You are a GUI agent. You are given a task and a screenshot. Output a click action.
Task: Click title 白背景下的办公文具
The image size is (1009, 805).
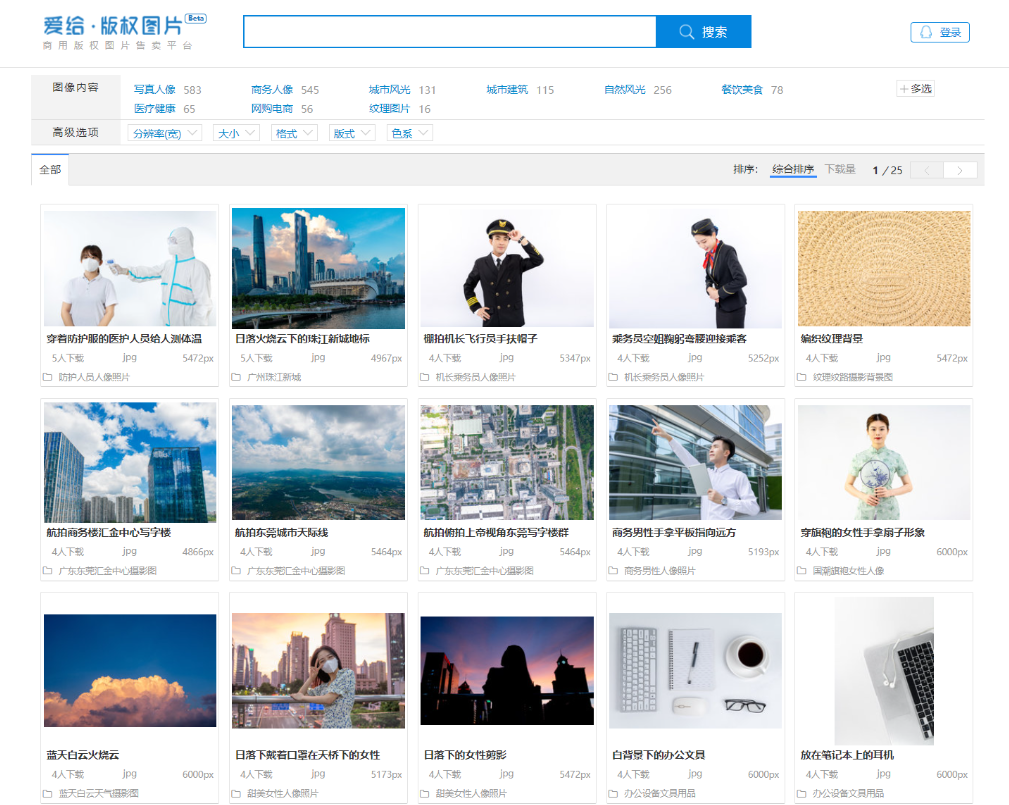(658, 755)
